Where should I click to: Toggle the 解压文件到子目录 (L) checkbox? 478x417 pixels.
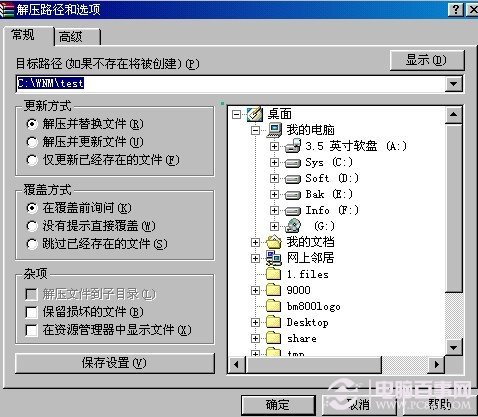pyautogui.click(x=31, y=294)
